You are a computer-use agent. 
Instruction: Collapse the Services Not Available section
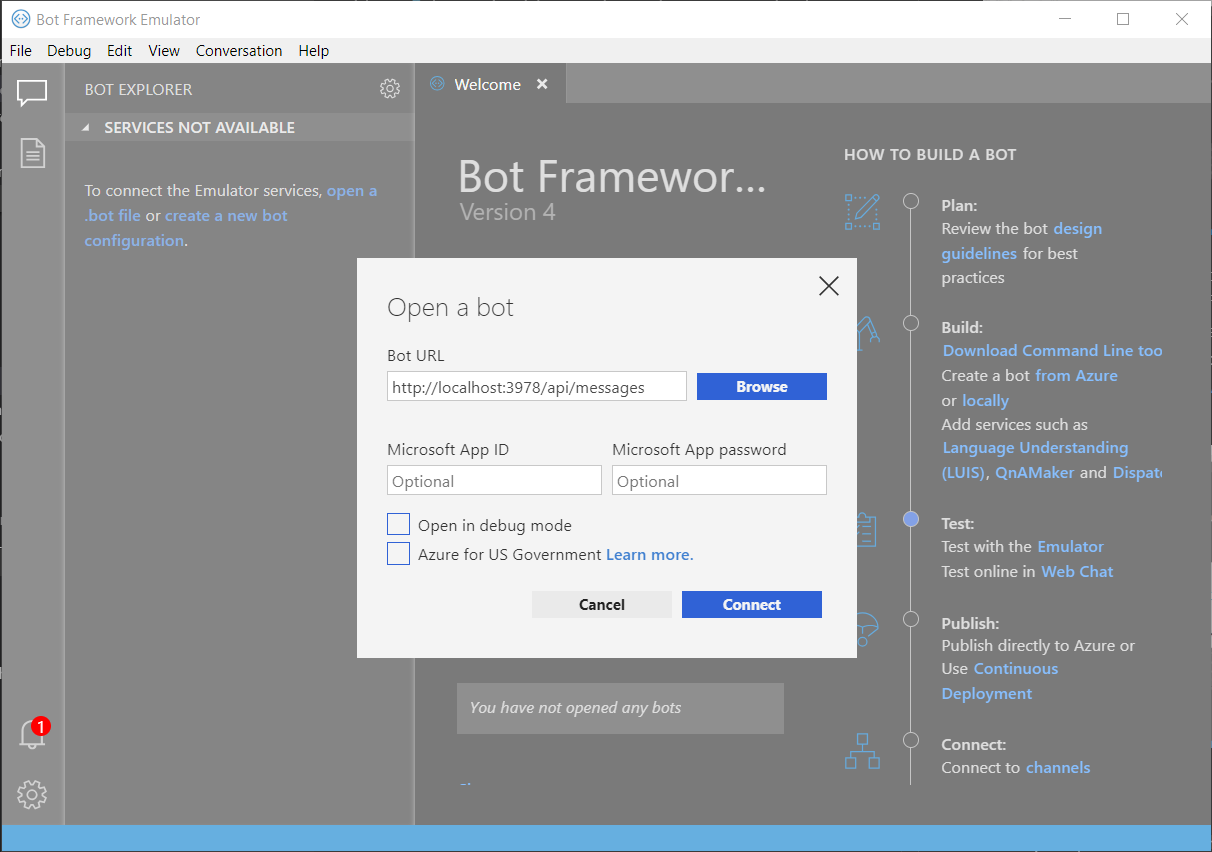coord(86,128)
